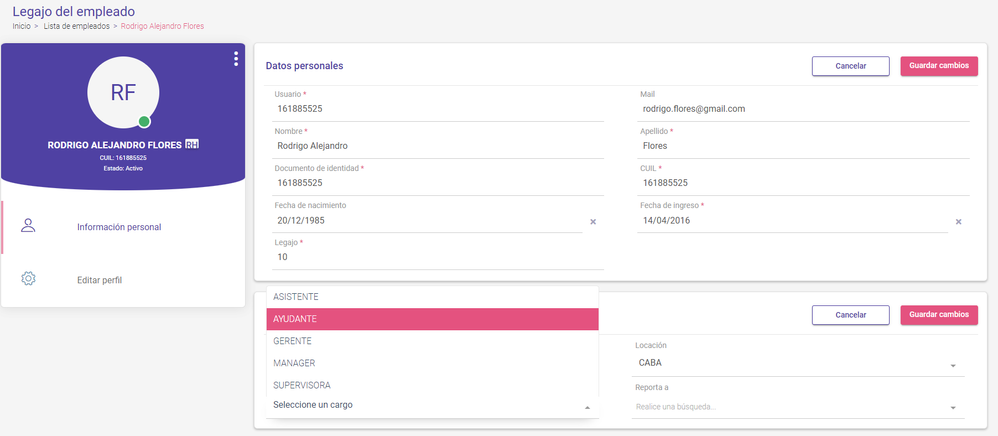
Task: Click the person icon for Información personal
Action: click(x=28, y=225)
